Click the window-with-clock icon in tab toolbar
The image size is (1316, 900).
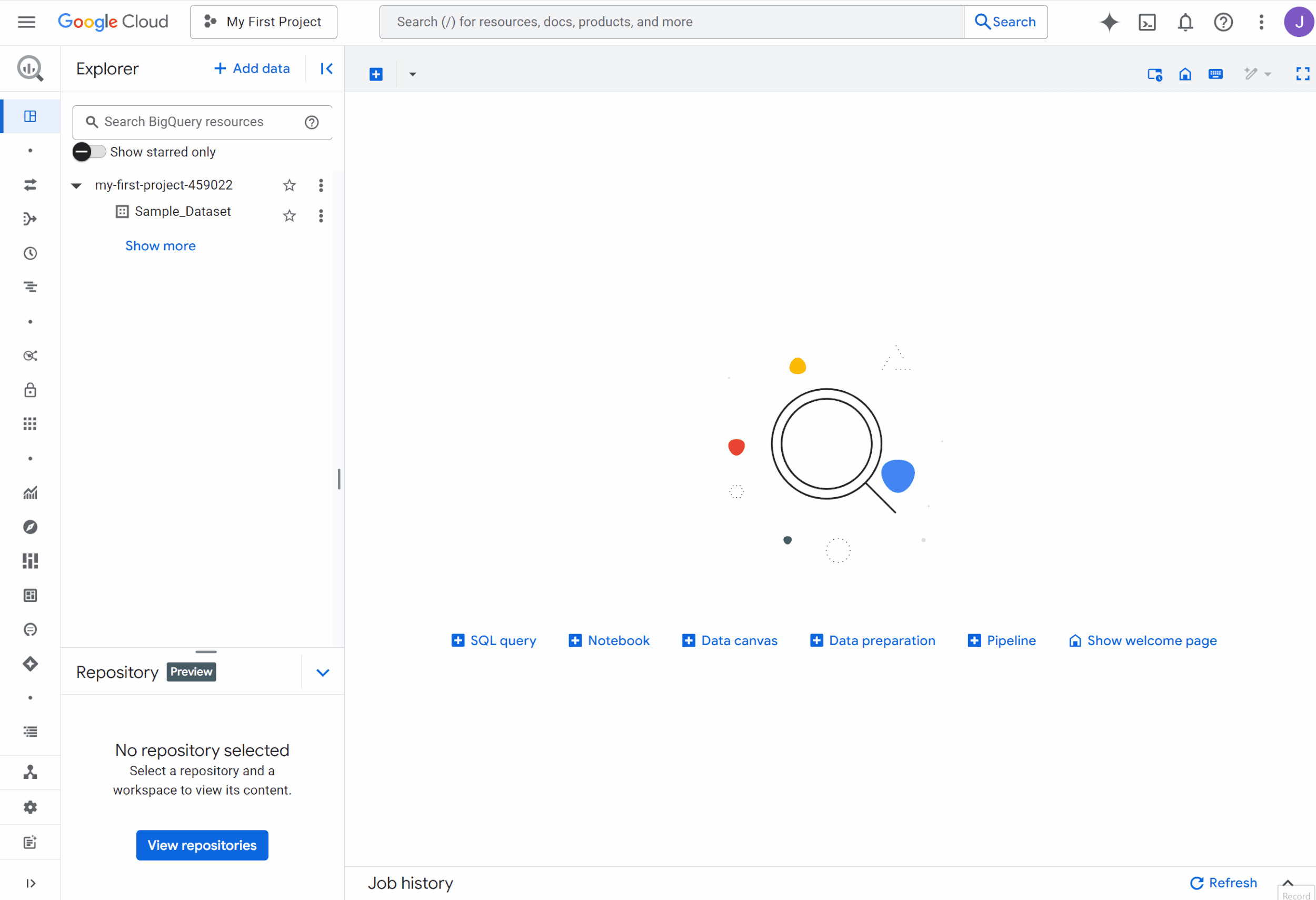click(x=1154, y=74)
